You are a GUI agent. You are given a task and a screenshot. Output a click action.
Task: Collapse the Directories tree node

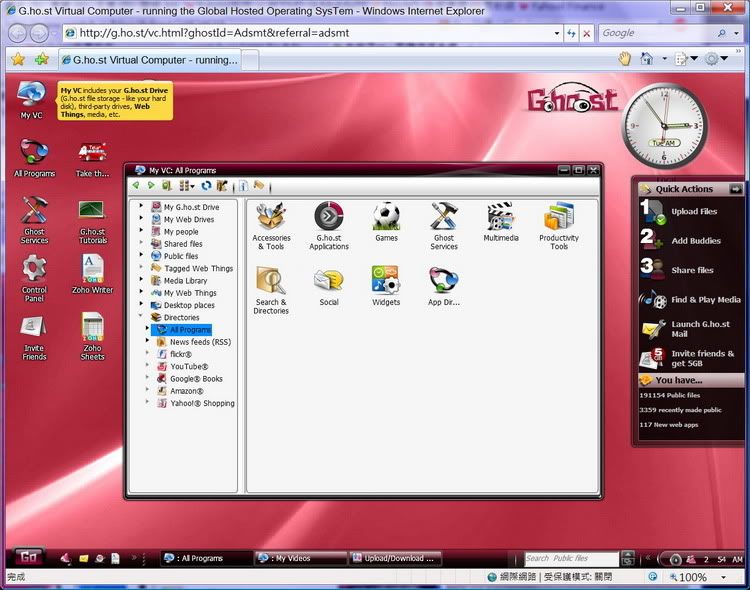point(141,315)
